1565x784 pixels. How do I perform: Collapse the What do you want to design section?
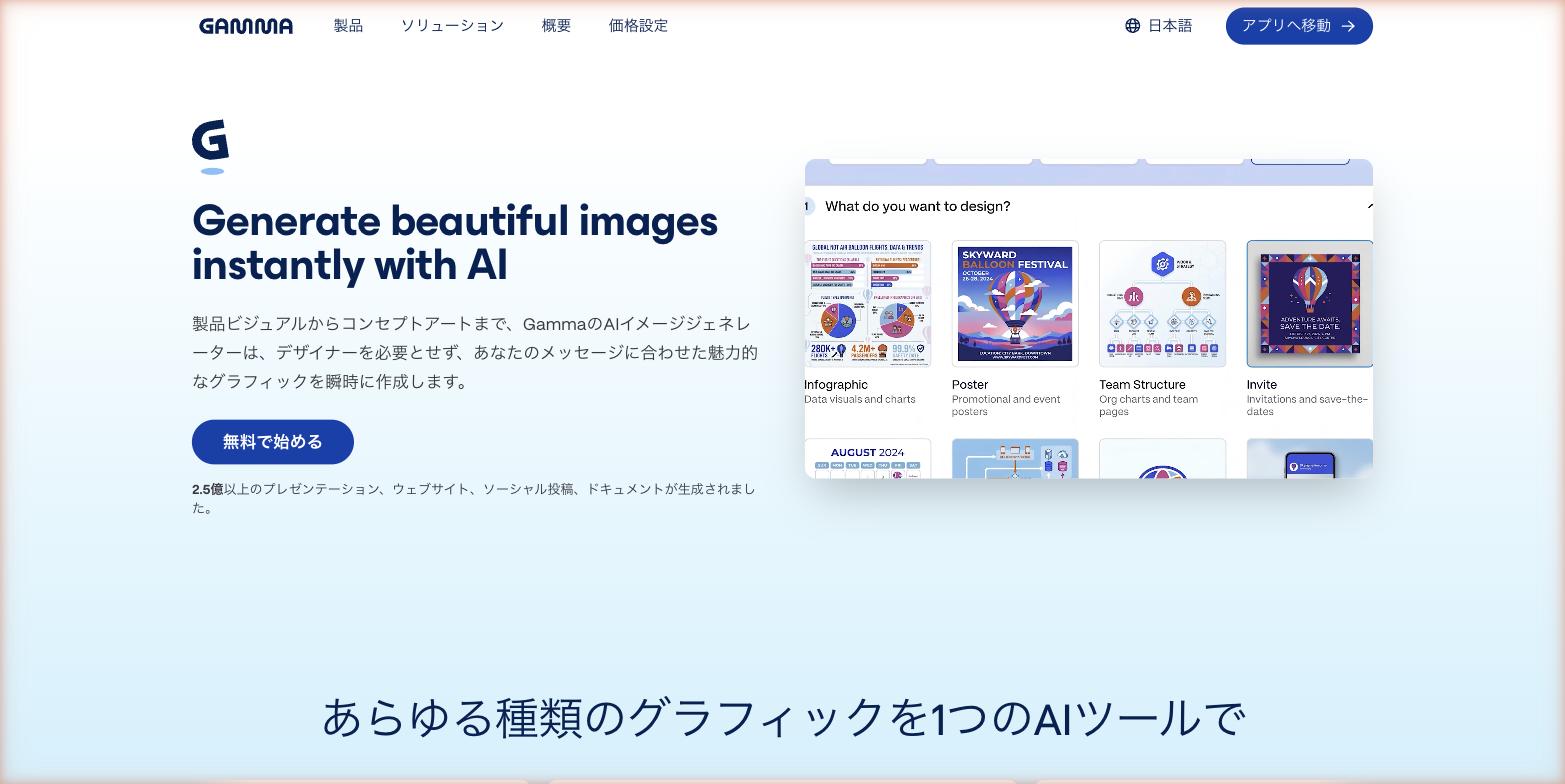1369,206
